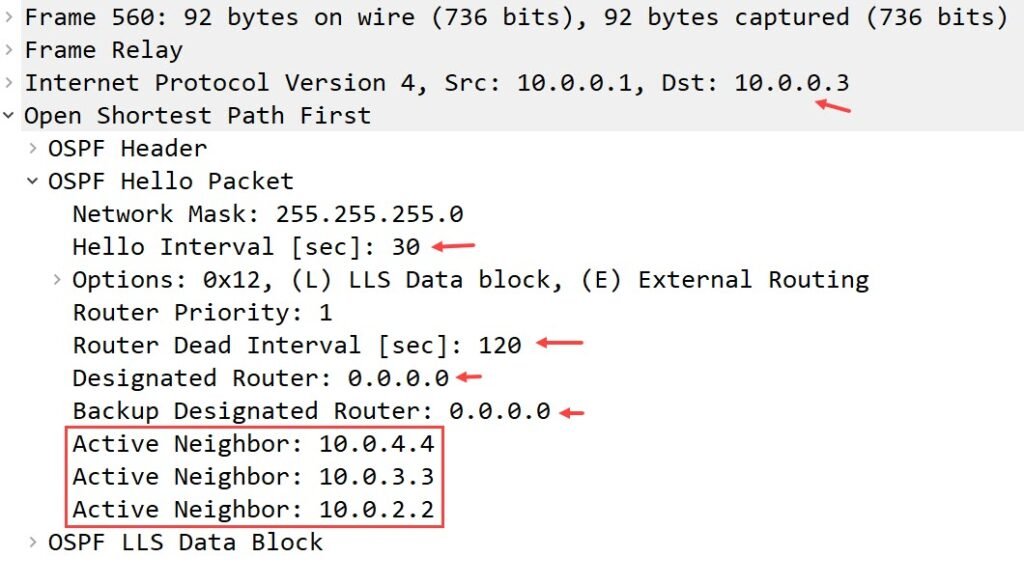Click the Dst address 10.0.0.3 text

point(793,83)
